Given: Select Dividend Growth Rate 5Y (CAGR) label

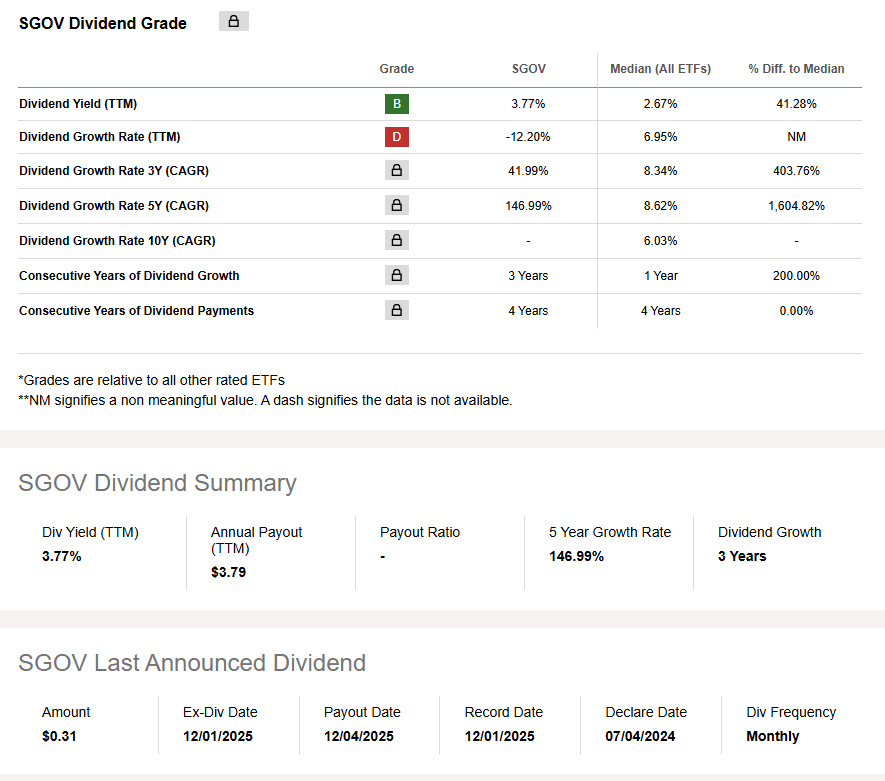Looking at the screenshot, I should (x=114, y=205).
